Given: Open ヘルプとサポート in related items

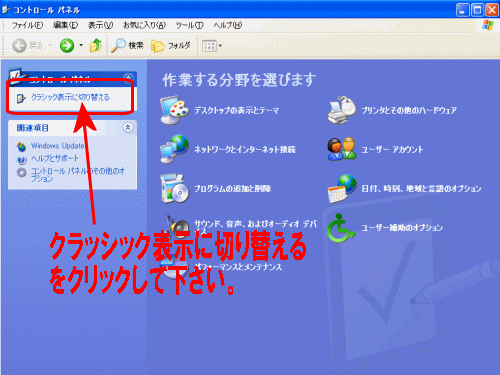Looking at the screenshot, I should point(55,158).
